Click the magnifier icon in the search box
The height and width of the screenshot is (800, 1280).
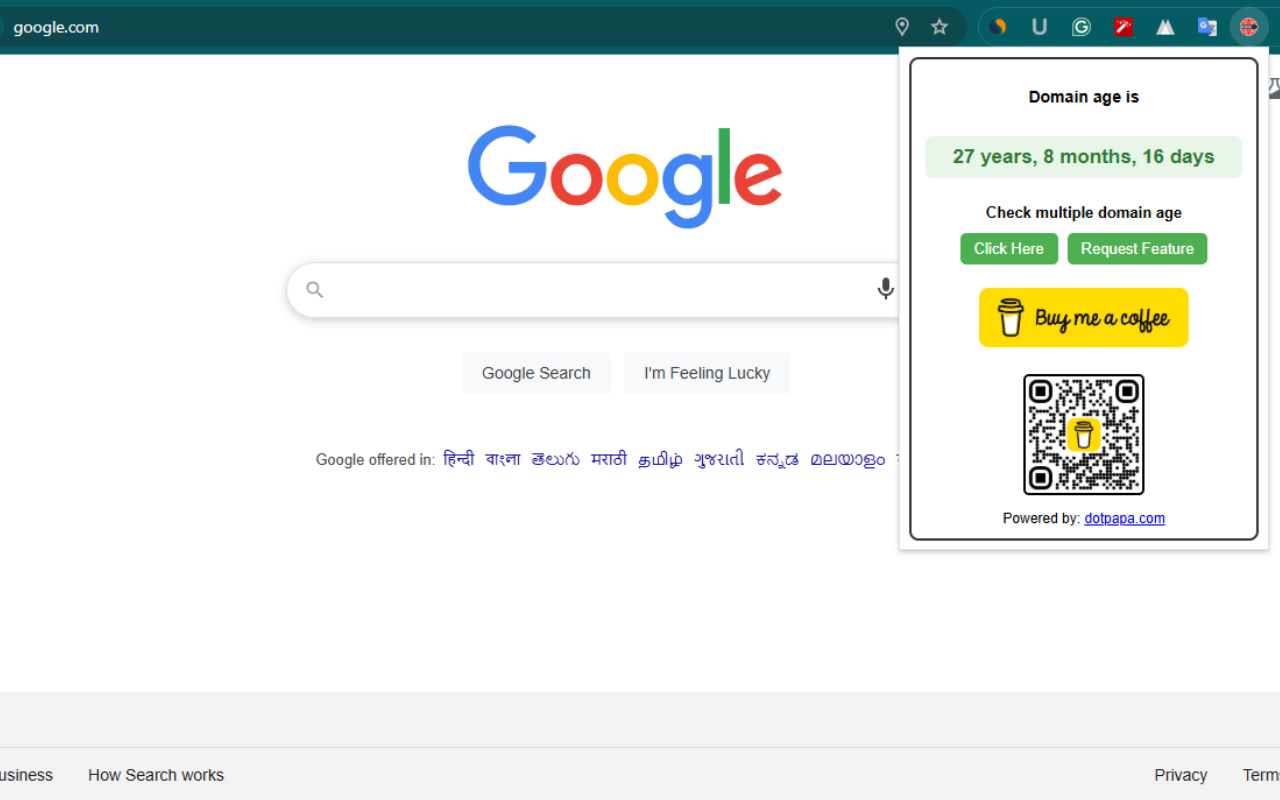click(315, 290)
